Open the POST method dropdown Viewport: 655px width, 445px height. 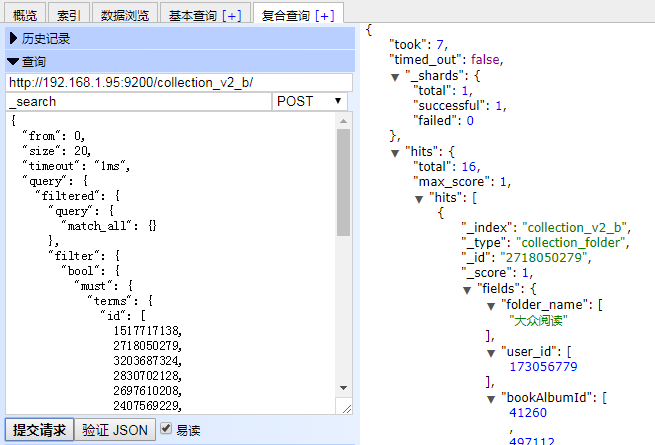coord(311,101)
